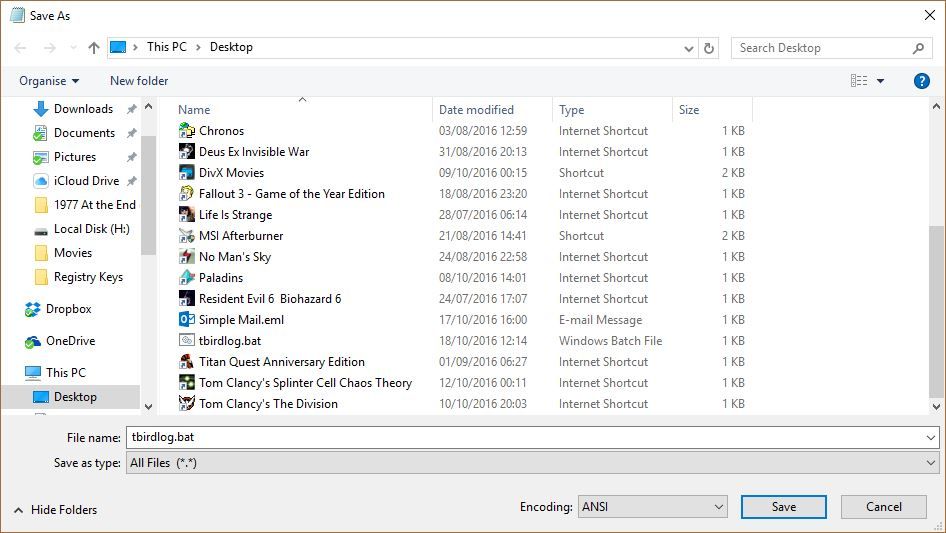Click the Pictures icon in sidebar
Screen dimensions: 946x533
[x=40, y=157]
